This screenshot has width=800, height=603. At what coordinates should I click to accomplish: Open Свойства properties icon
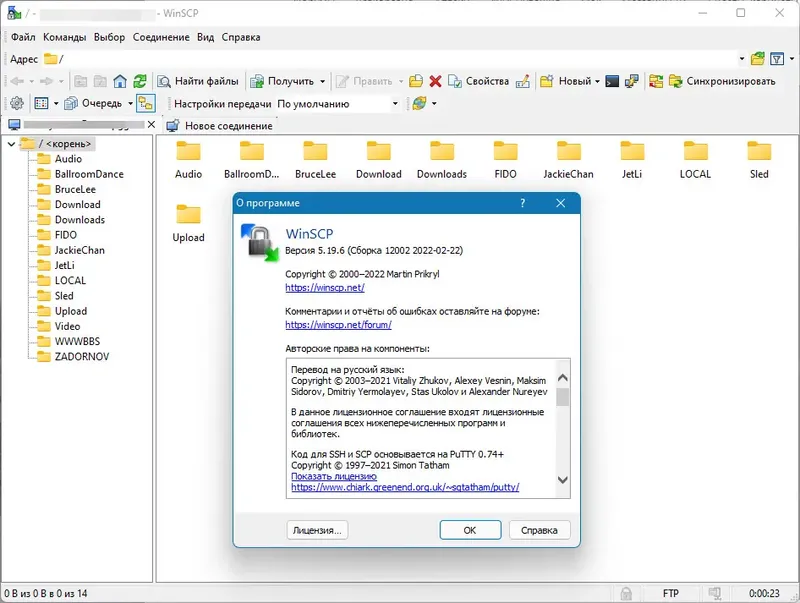point(479,81)
